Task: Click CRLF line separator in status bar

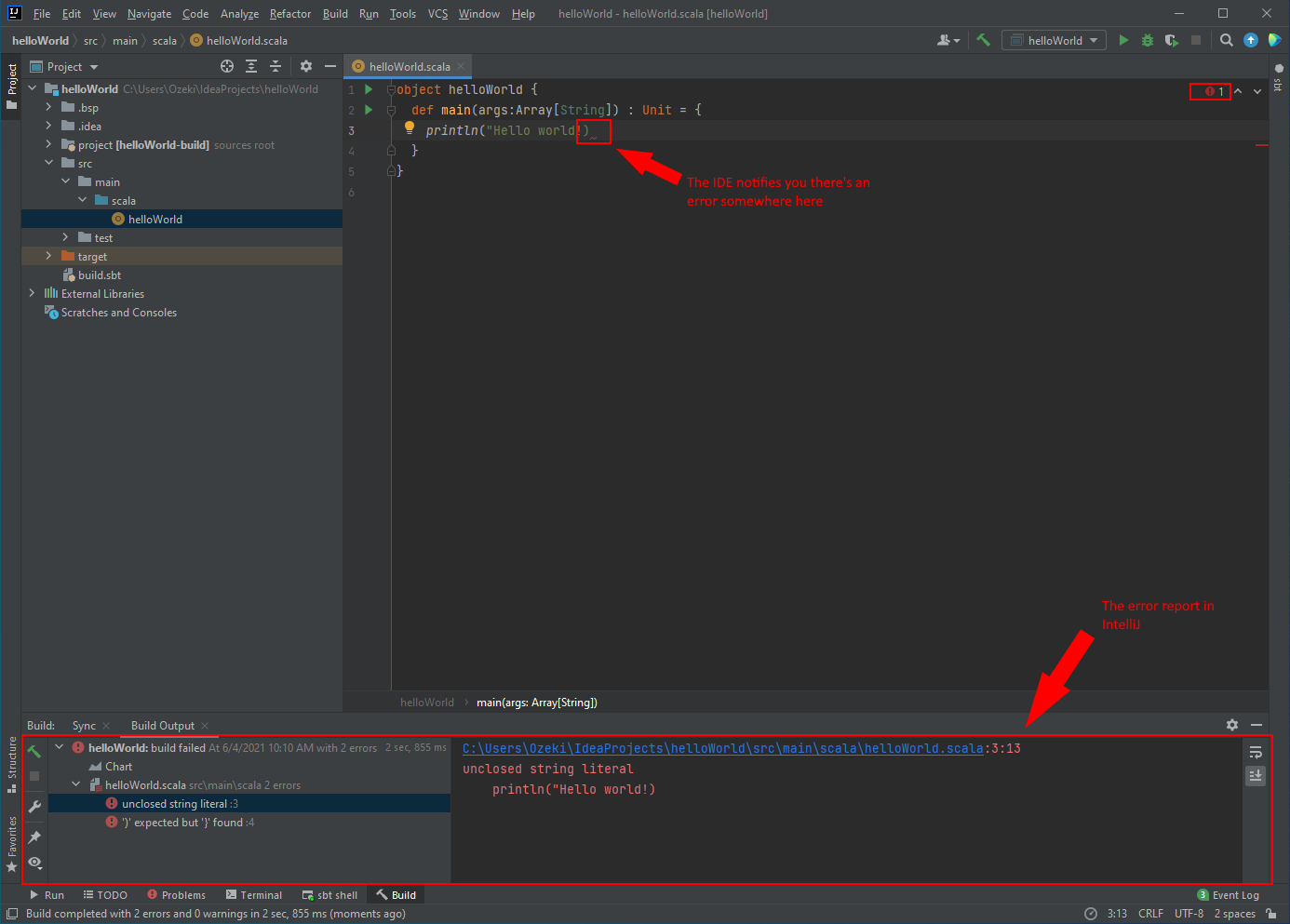Action: click(1150, 914)
